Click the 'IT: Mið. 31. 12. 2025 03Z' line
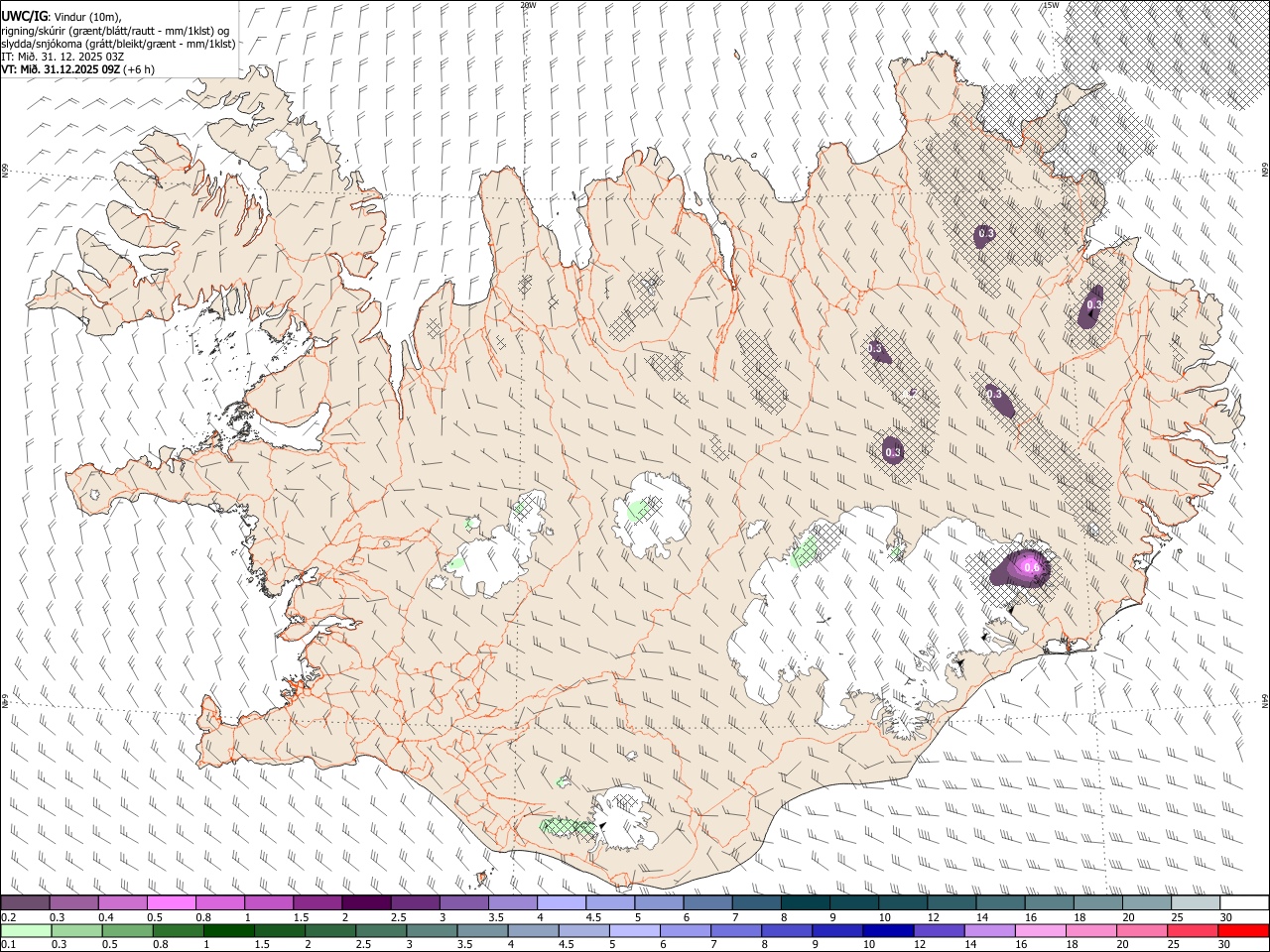Viewport: 1270px width, 952px height. click(x=63, y=57)
